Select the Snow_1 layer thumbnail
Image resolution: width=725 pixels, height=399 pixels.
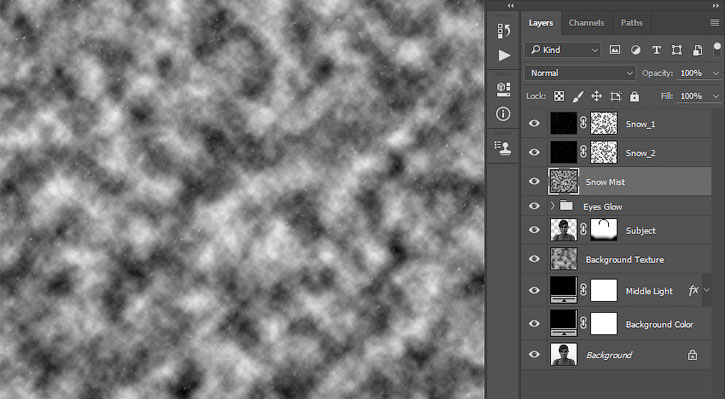tap(564, 123)
